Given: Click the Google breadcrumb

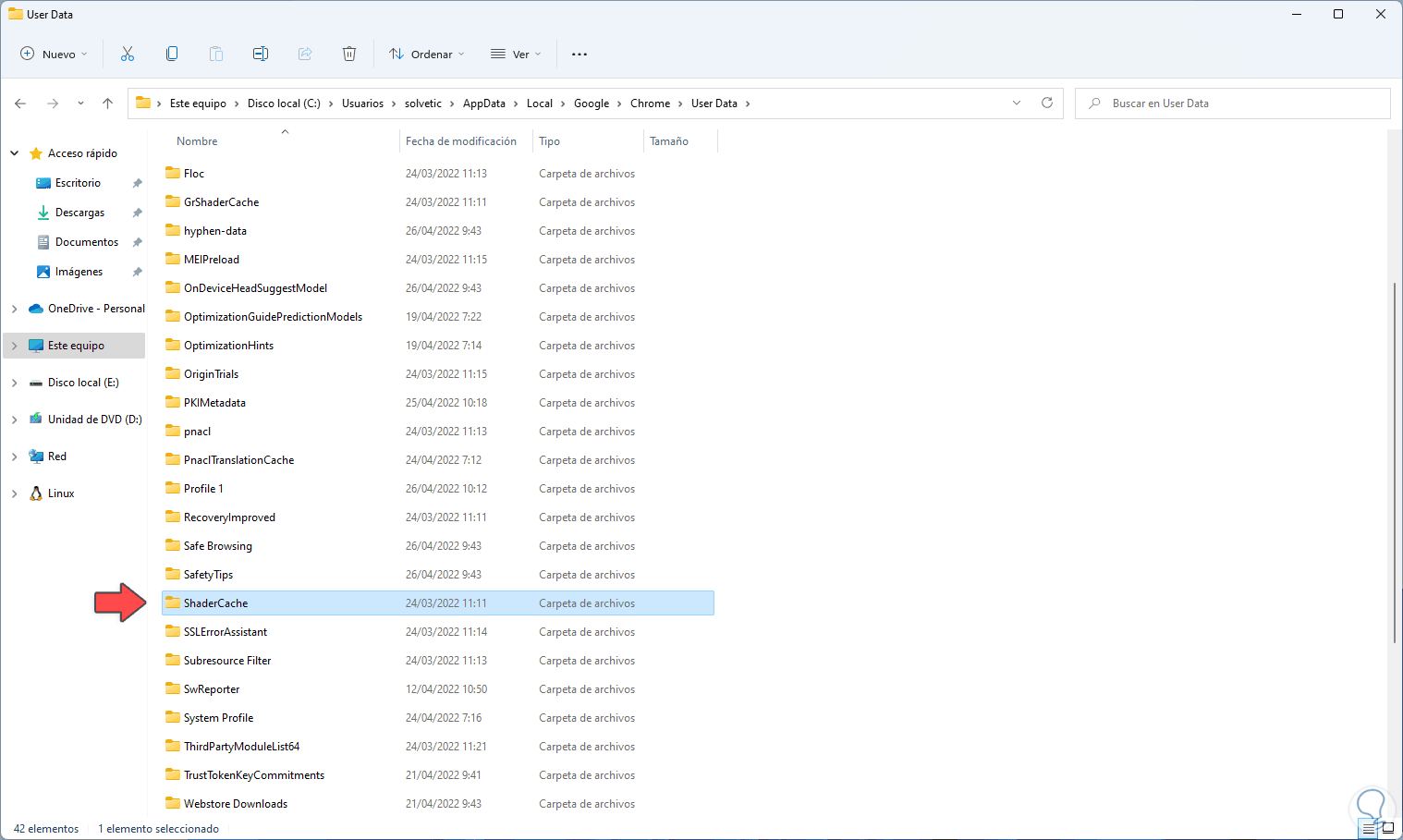Looking at the screenshot, I should [x=592, y=103].
